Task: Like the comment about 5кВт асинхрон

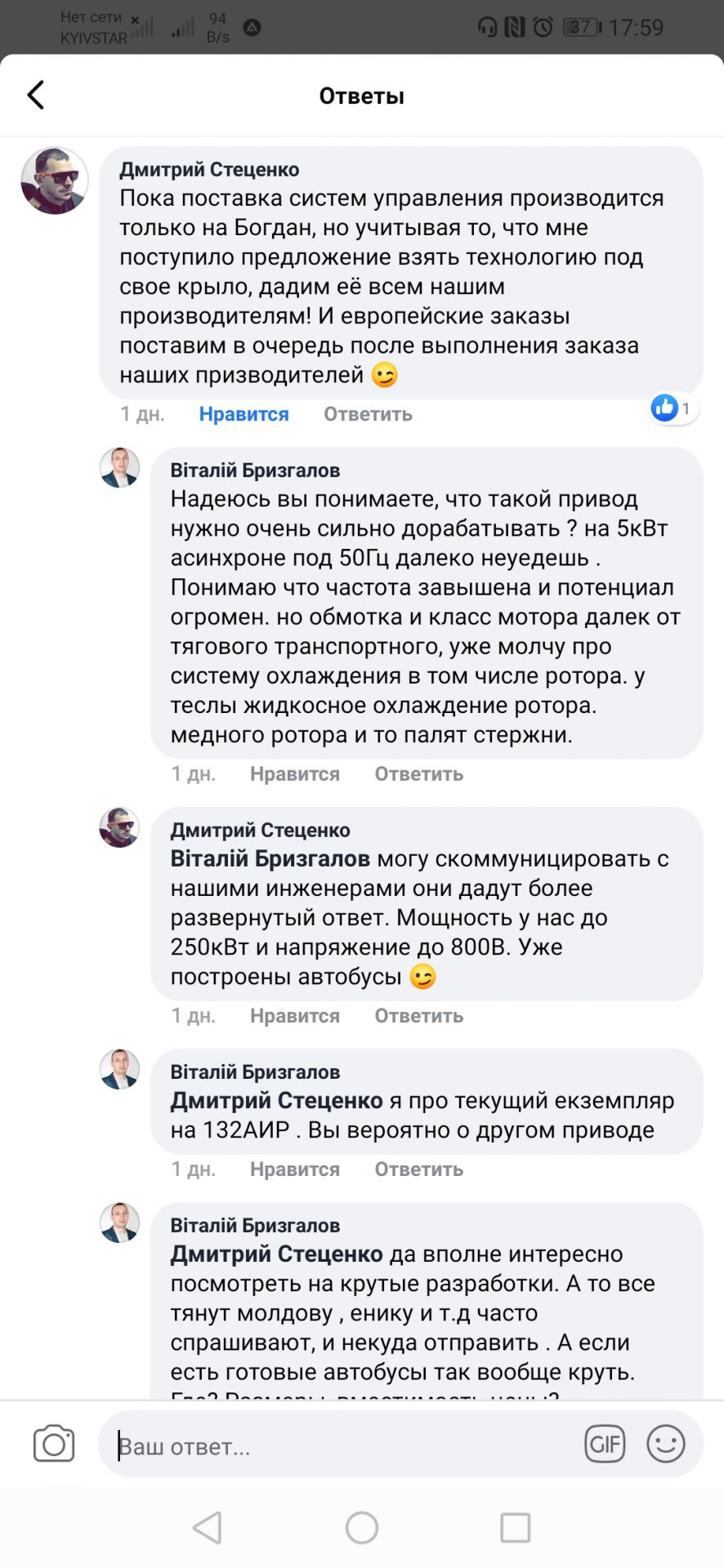Action: pyautogui.click(x=294, y=773)
